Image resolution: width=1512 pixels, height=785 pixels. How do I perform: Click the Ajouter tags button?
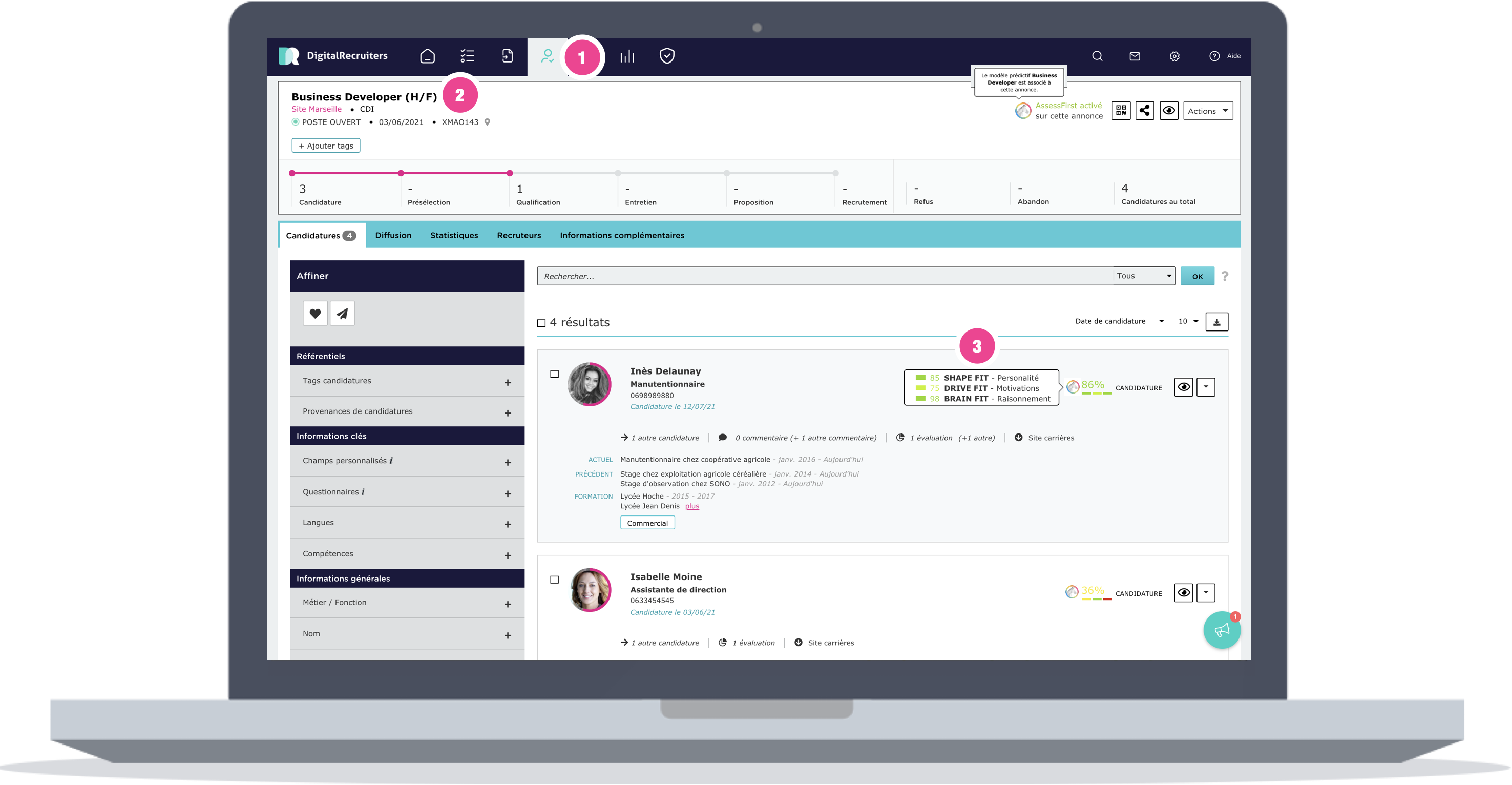pyautogui.click(x=326, y=146)
